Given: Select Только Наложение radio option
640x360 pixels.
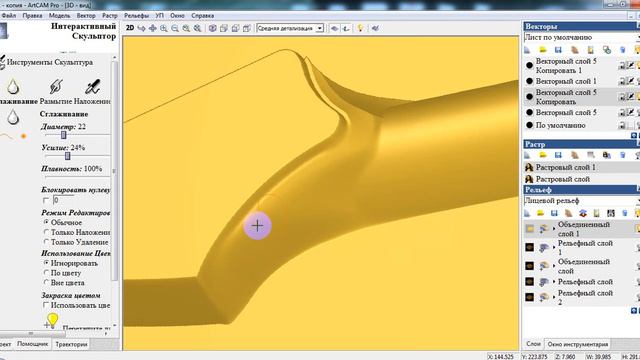Looking at the screenshot, I should coord(46,232).
